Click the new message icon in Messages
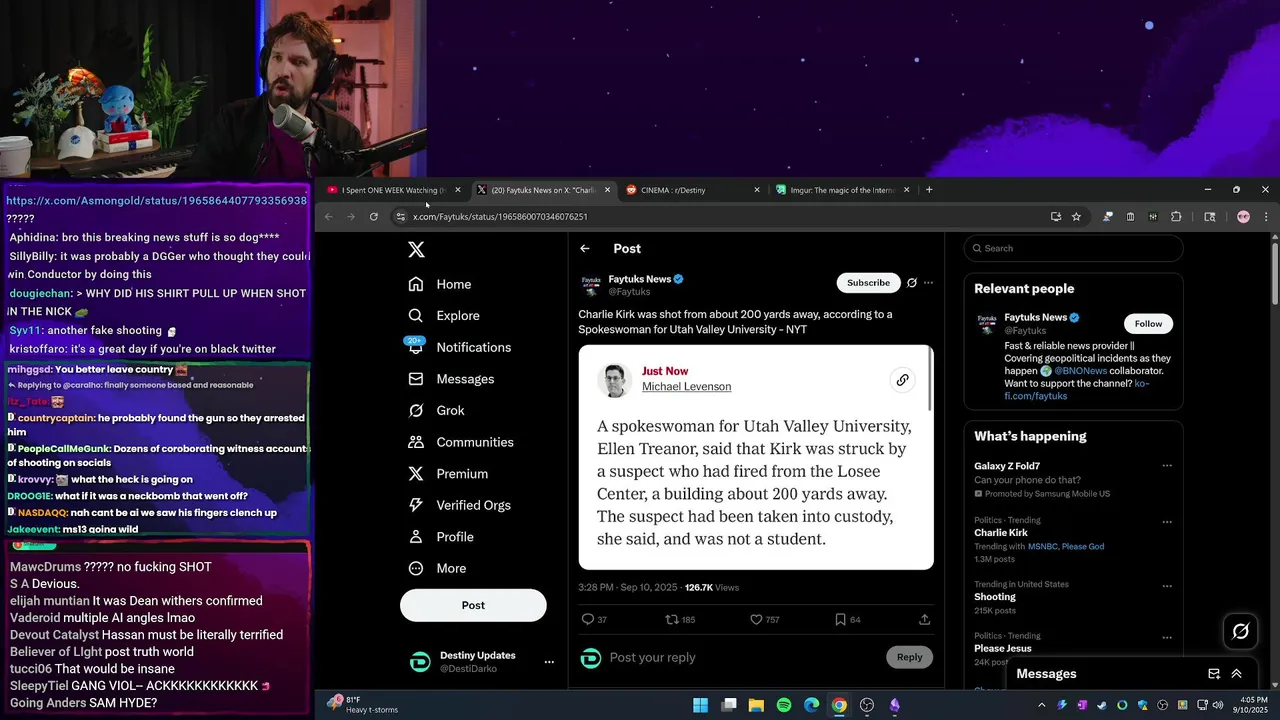This screenshot has height=720, width=1280. point(1214,674)
